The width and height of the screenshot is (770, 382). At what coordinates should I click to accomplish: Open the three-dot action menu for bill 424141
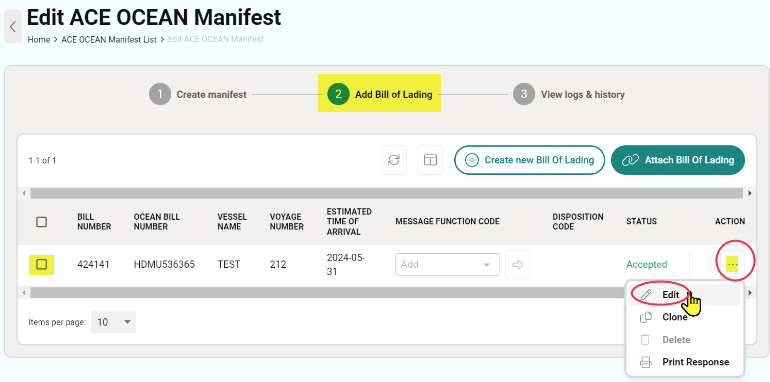[732, 265]
